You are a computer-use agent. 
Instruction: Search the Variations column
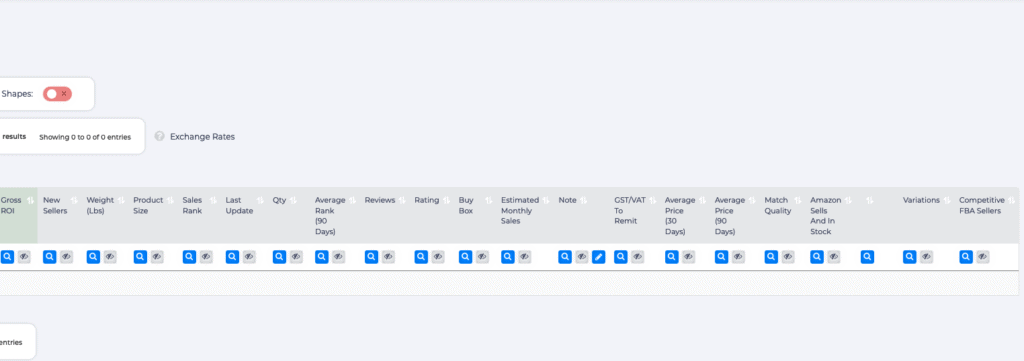[910, 257]
